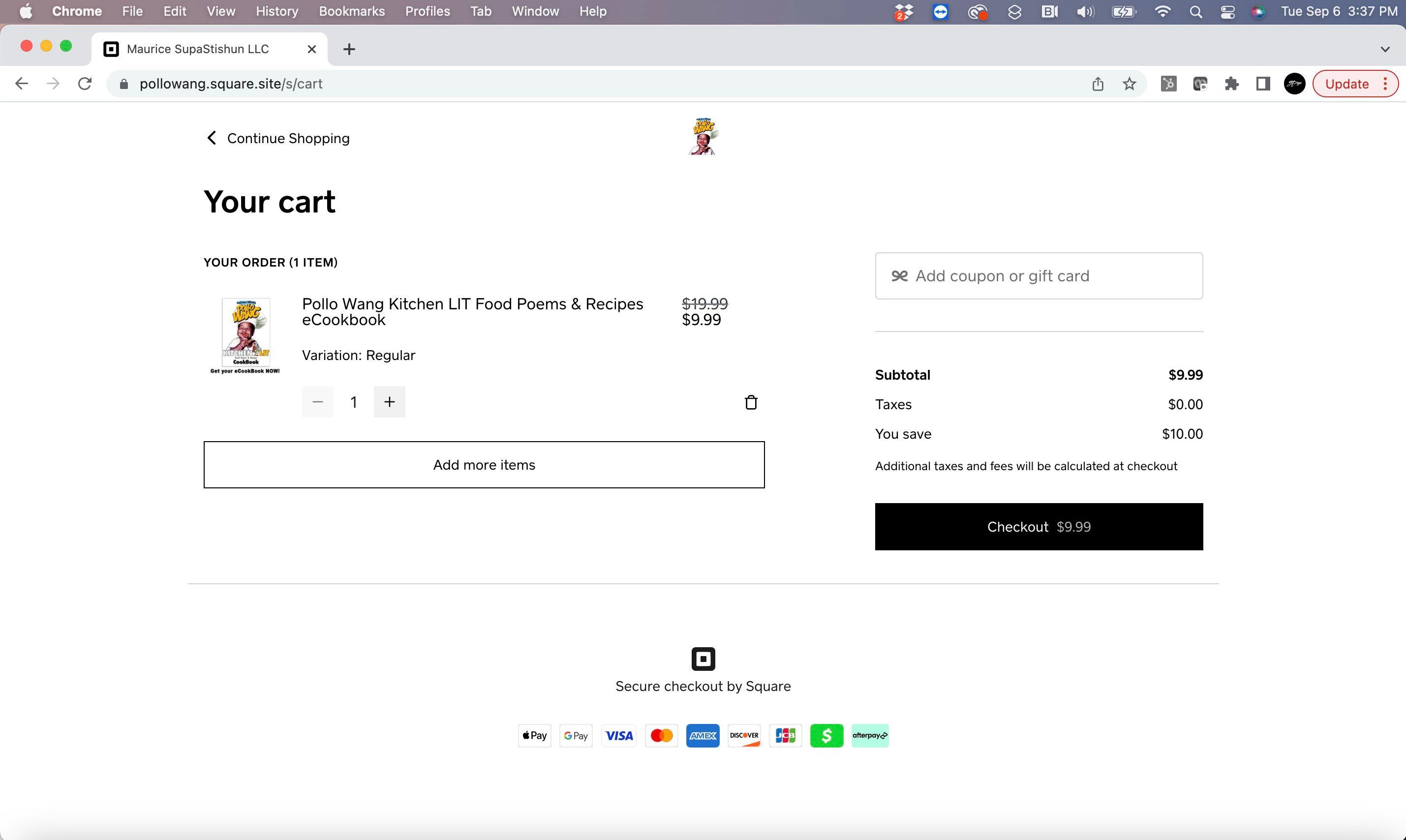This screenshot has height=840, width=1406.
Task: Click Checkout for $9.99 button
Action: 1038,527
